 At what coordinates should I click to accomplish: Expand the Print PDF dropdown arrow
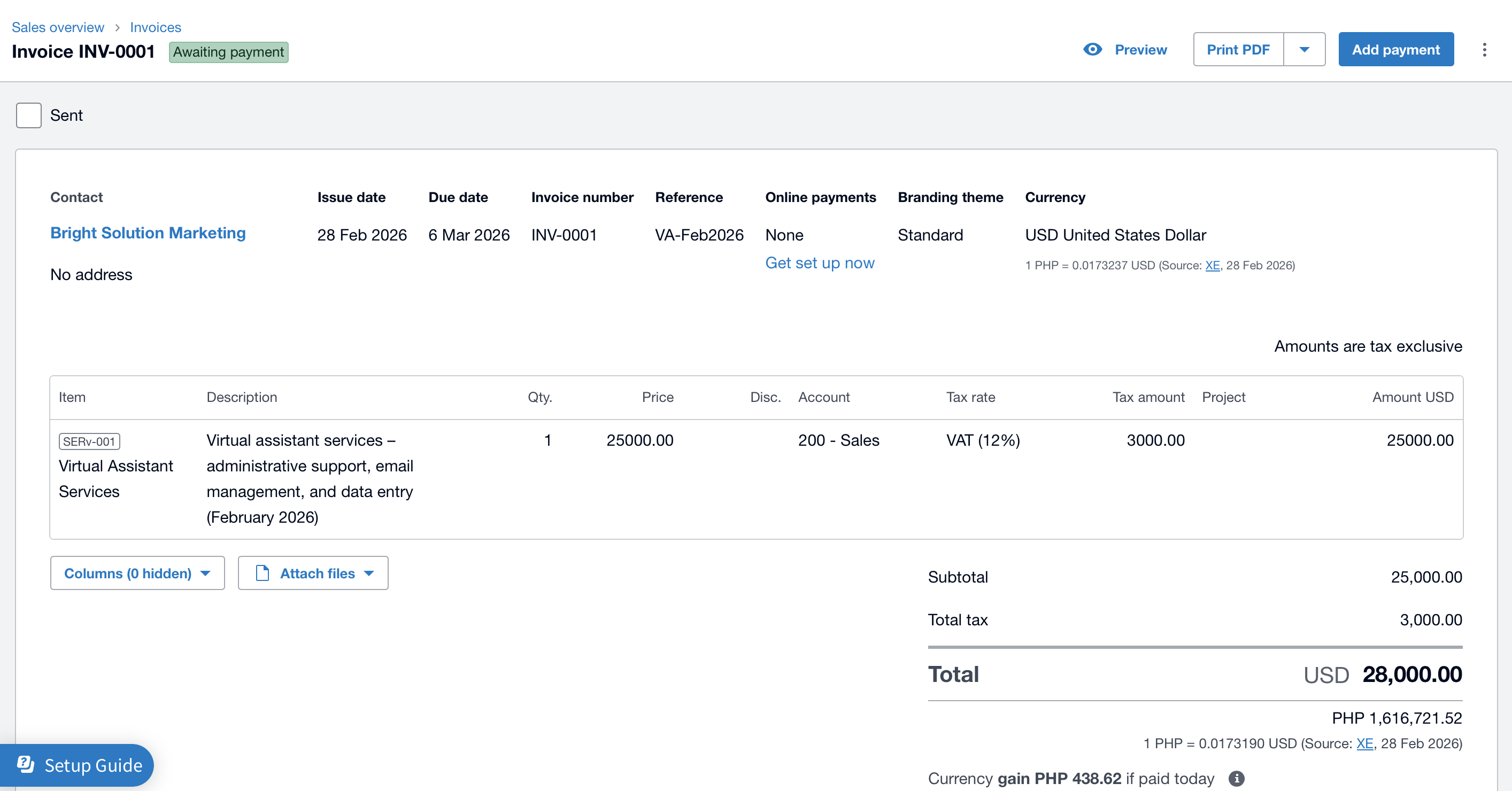click(x=1304, y=50)
